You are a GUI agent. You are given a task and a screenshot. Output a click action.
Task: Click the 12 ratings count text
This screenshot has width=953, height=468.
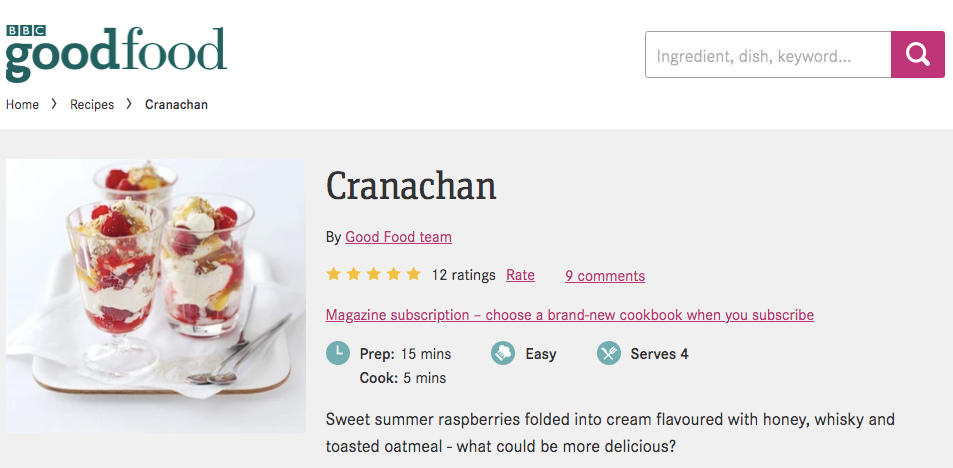tap(463, 275)
